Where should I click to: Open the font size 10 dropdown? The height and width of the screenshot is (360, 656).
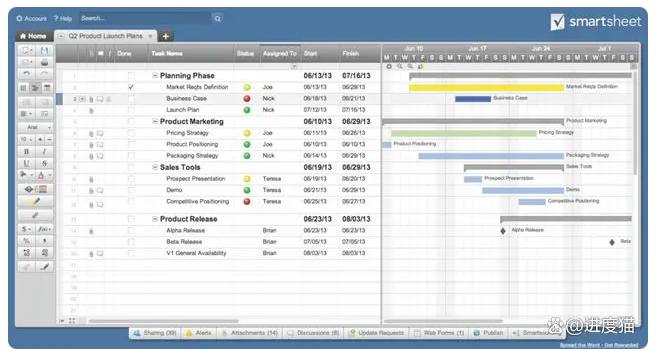pos(26,139)
